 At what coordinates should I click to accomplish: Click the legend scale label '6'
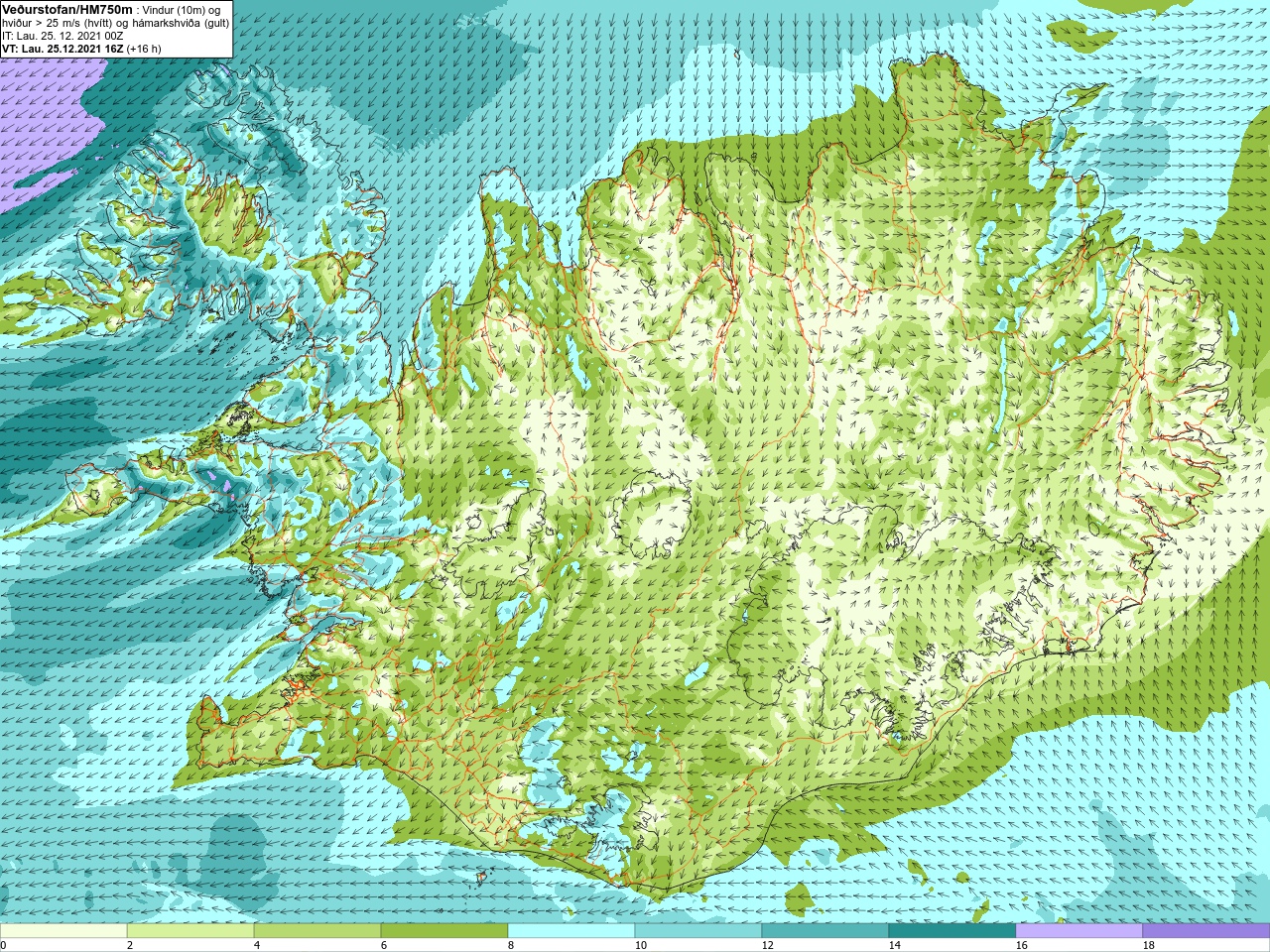click(x=384, y=945)
